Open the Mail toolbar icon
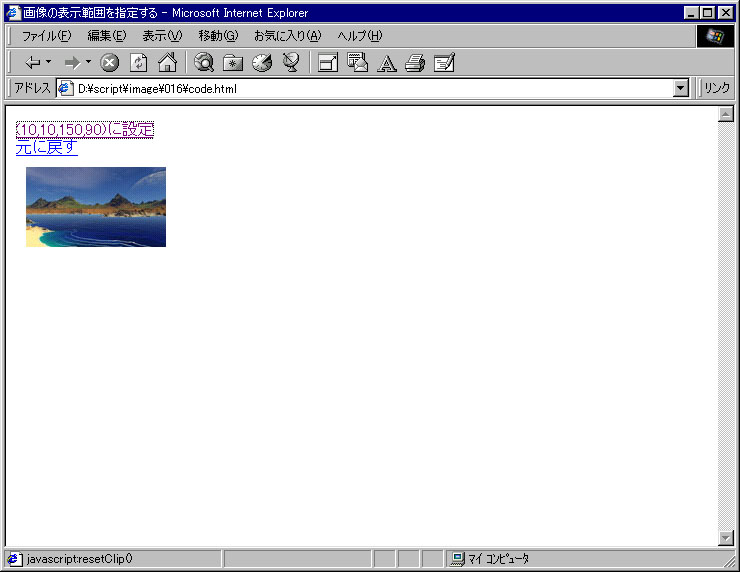The width and height of the screenshot is (740, 572). (357, 62)
